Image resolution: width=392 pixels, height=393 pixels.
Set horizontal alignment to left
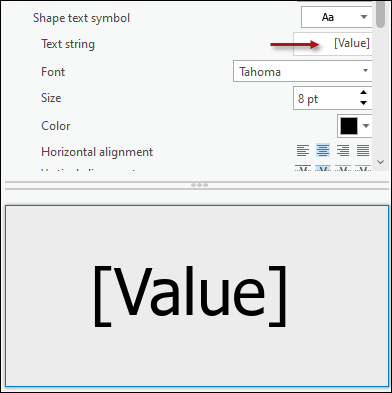click(303, 151)
